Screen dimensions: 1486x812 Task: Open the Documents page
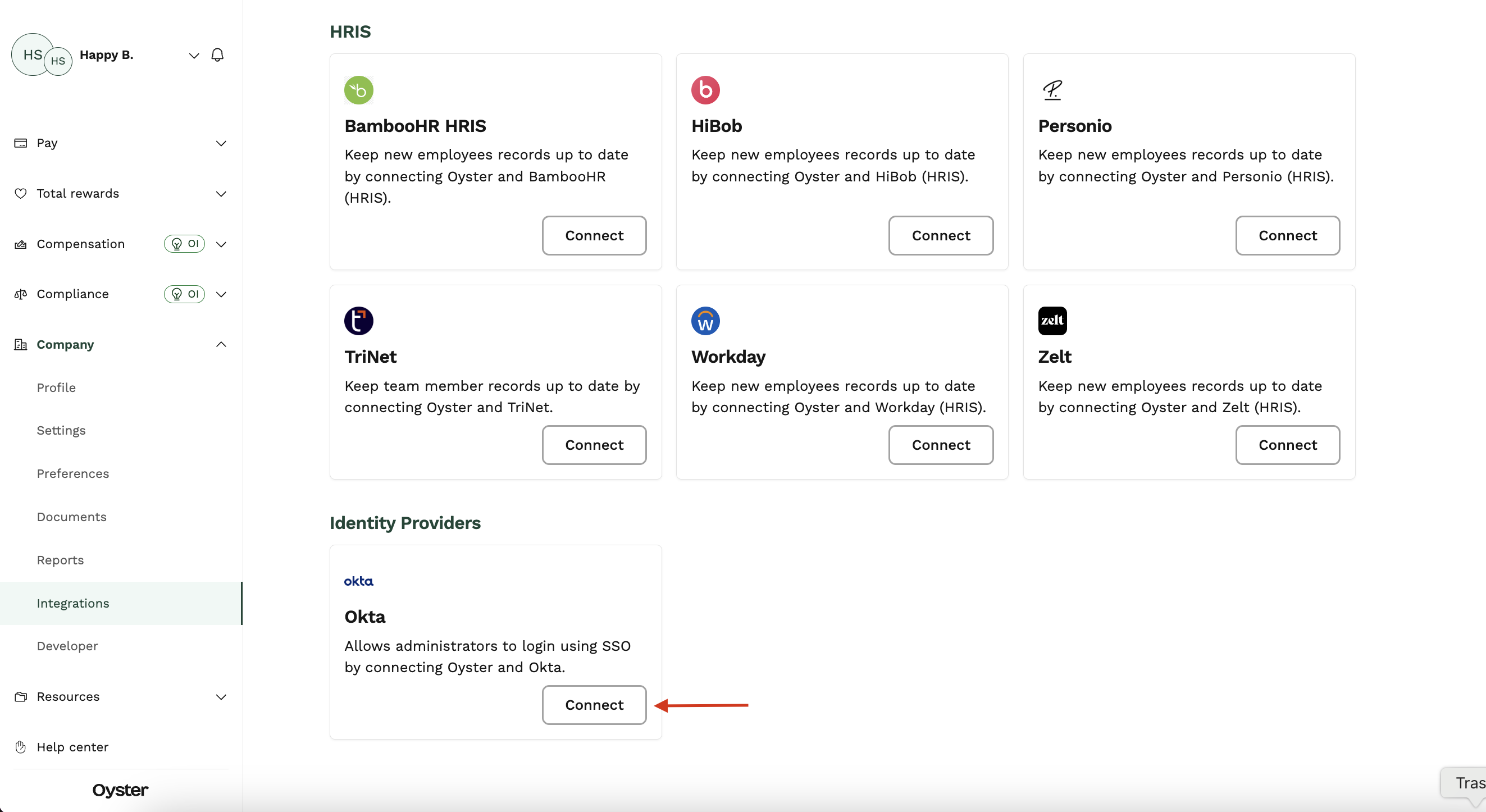pyautogui.click(x=71, y=517)
